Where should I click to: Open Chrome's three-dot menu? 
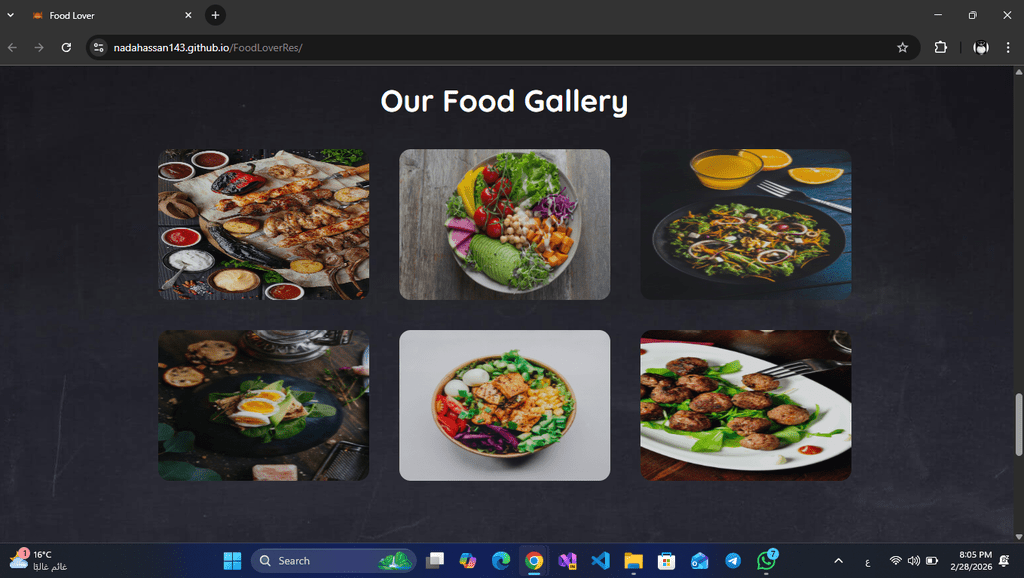(x=1008, y=47)
